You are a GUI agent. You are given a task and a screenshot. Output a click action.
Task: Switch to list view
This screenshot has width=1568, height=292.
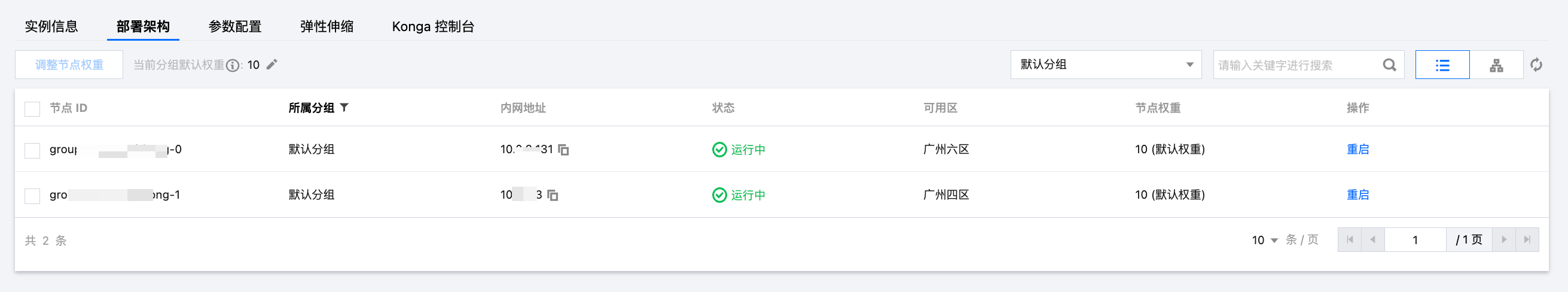point(1442,65)
